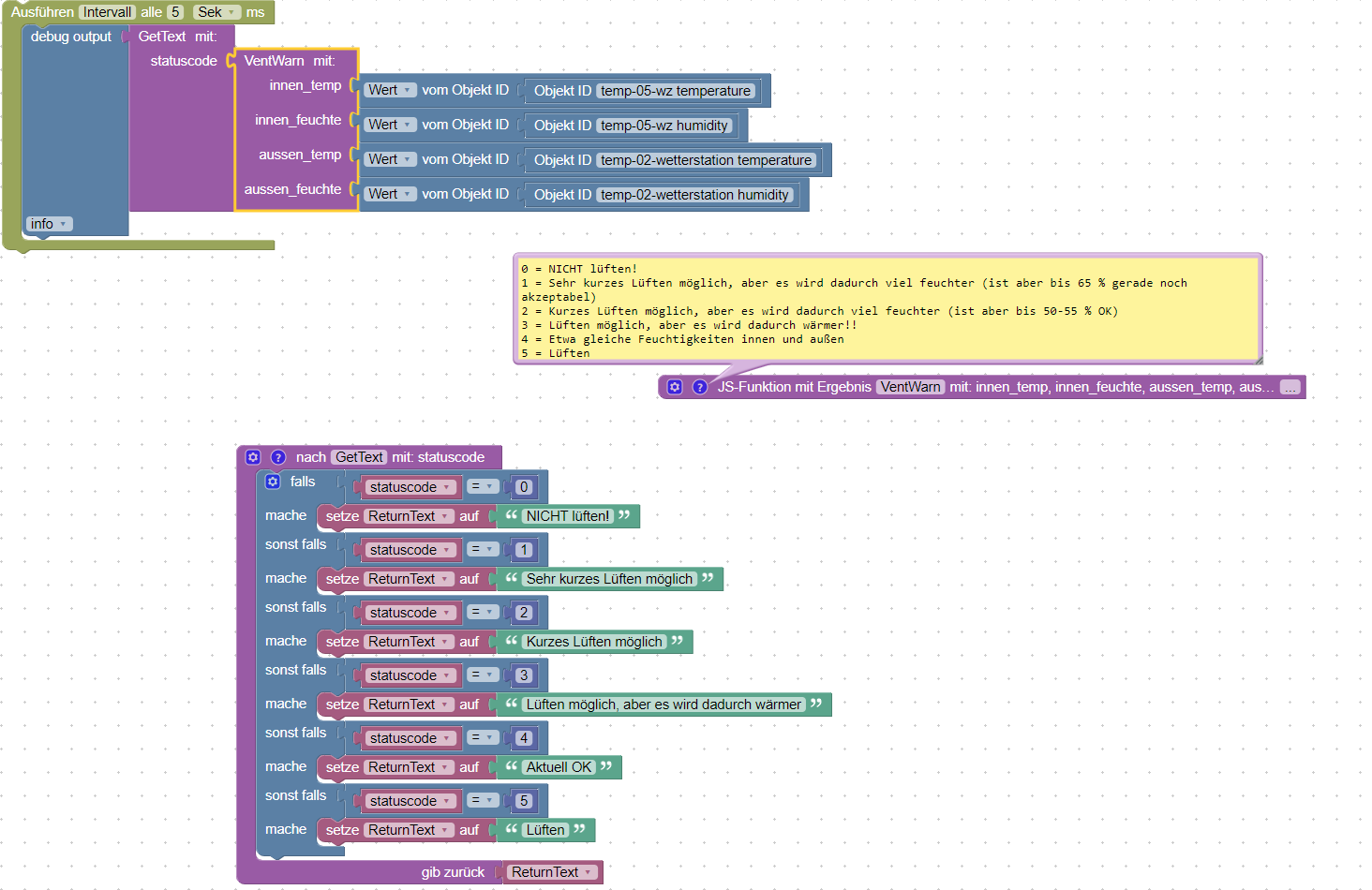The height and width of the screenshot is (890, 1372).
Task: Click text field Kurzes Lüften möglich
Action: (594, 642)
